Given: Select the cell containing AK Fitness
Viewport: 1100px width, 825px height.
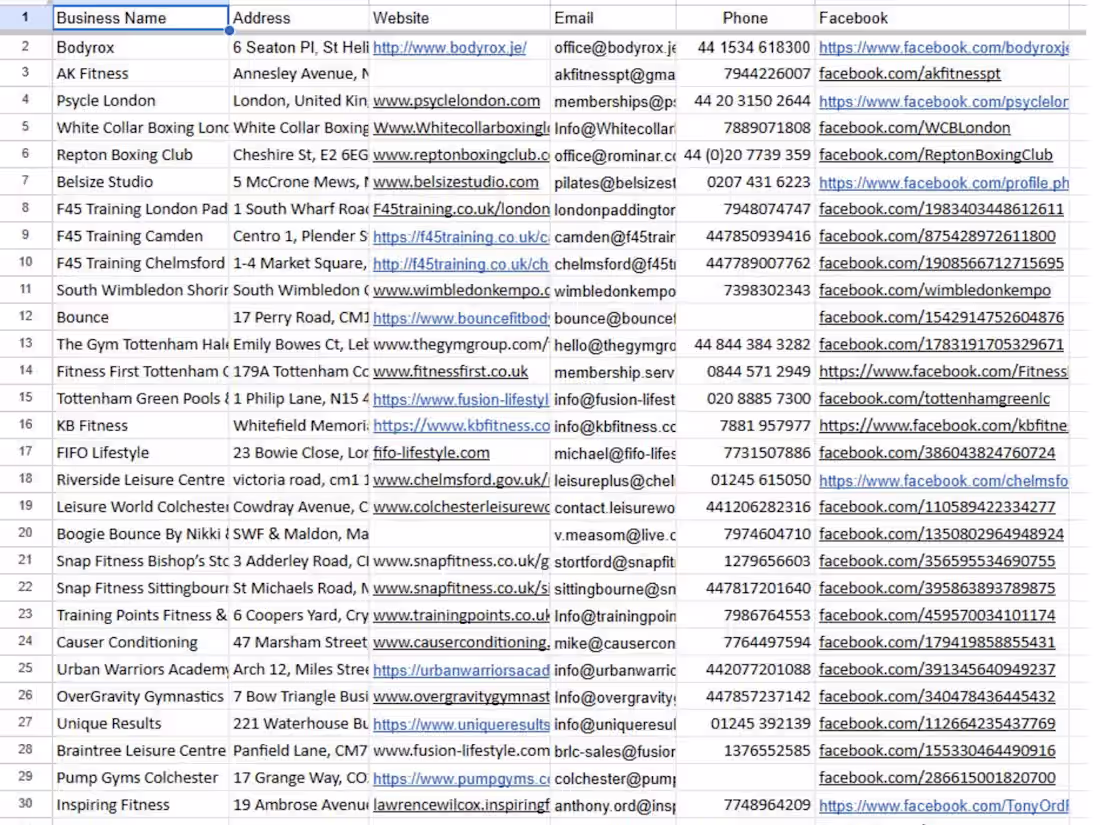Looking at the screenshot, I should (x=140, y=73).
